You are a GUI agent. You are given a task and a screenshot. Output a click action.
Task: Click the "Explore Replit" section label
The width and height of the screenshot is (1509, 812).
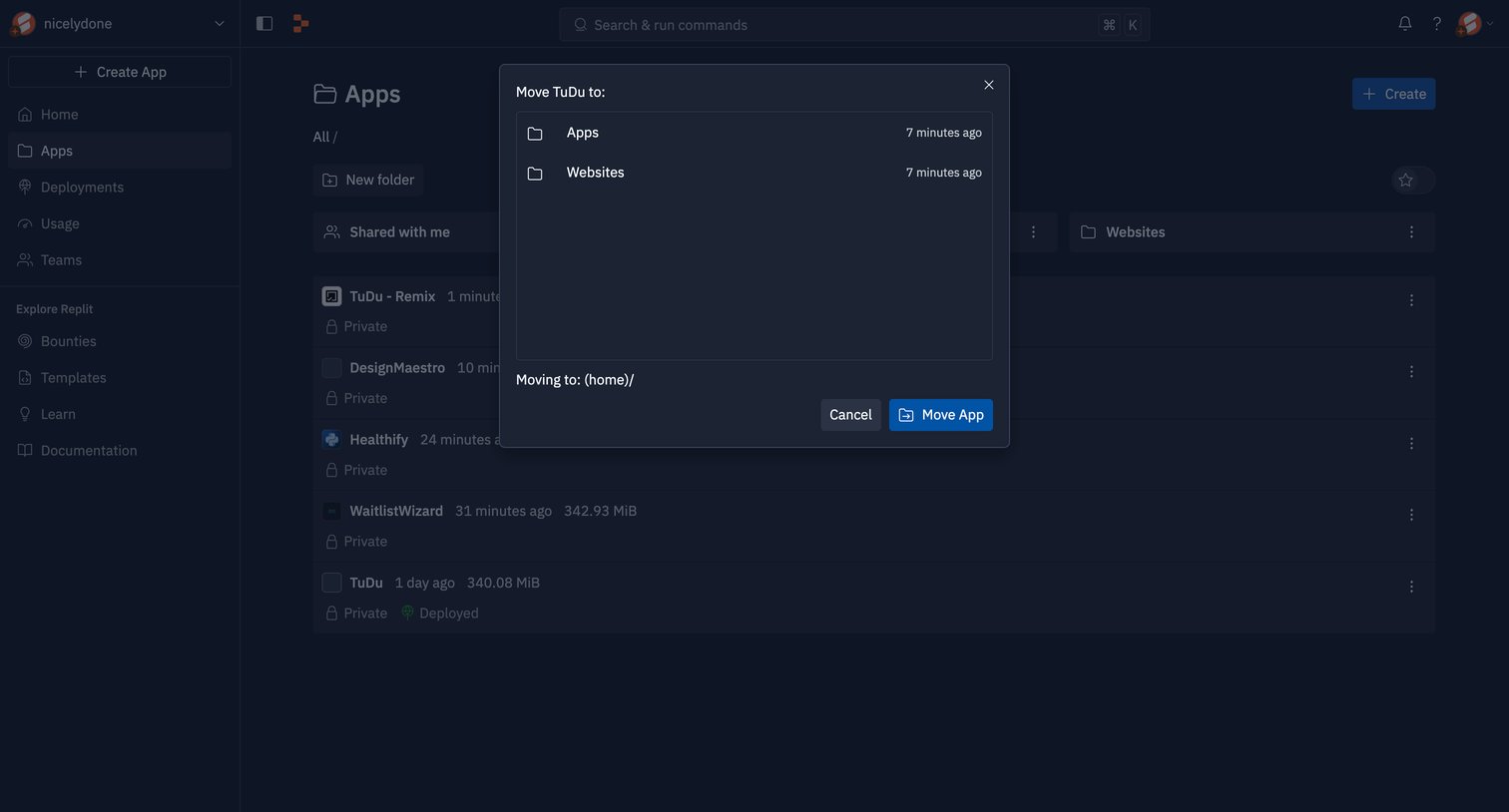(55, 309)
